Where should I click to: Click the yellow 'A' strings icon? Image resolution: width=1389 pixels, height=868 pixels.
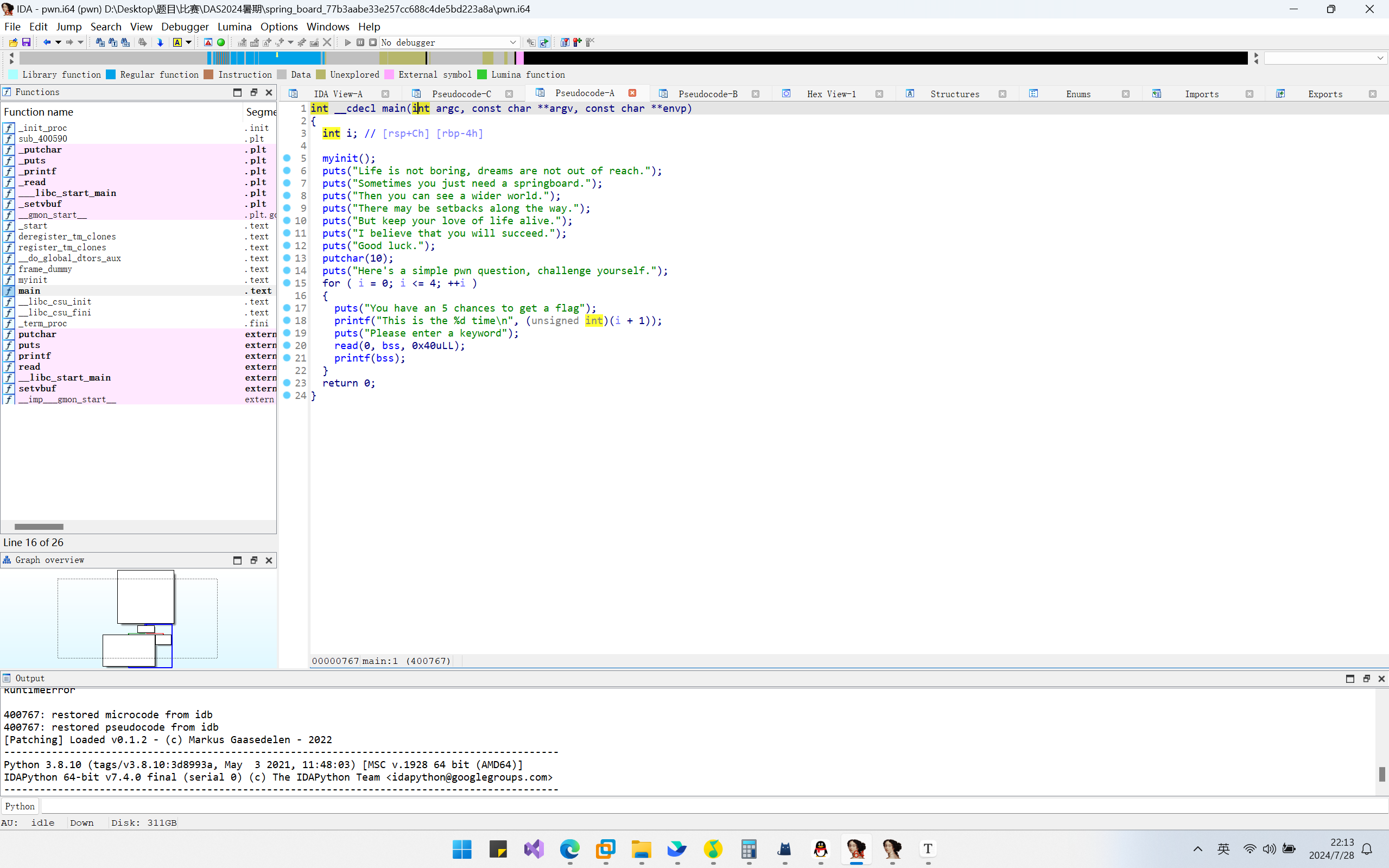177,42
